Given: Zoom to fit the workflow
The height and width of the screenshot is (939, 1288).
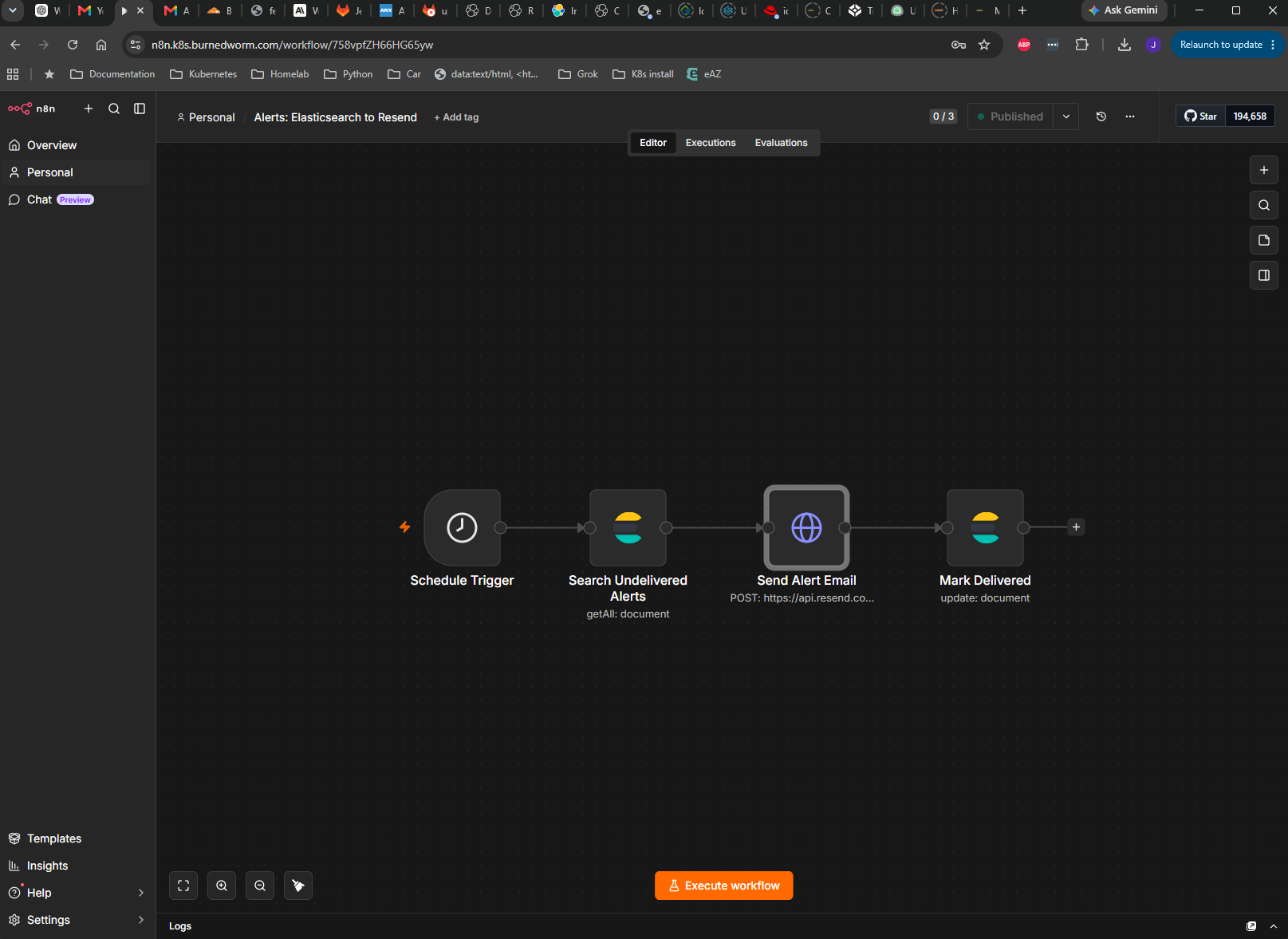Looking at the screenshot, I should click(183, 886).
